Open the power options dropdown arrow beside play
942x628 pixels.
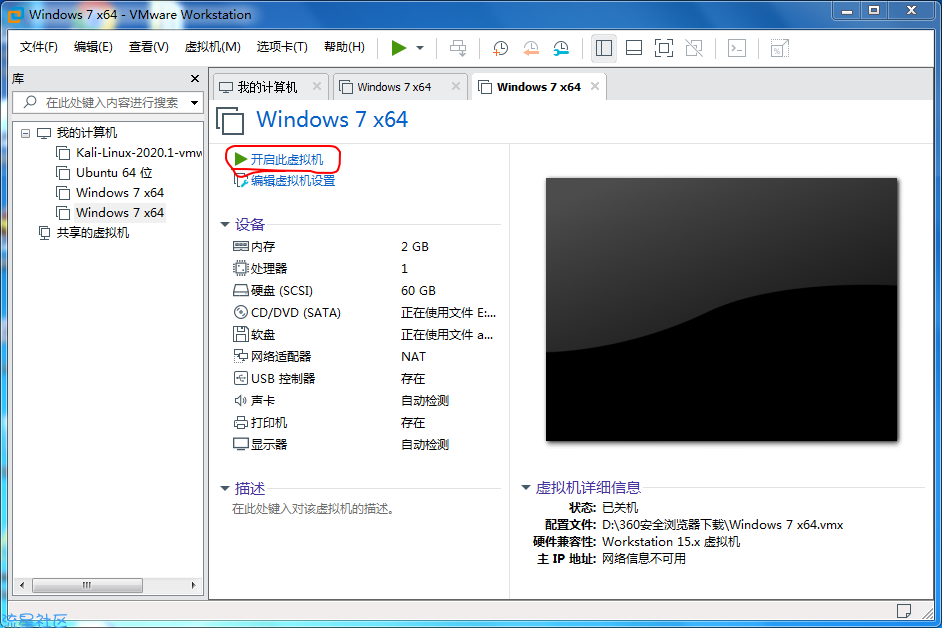[x=420, y=48]
